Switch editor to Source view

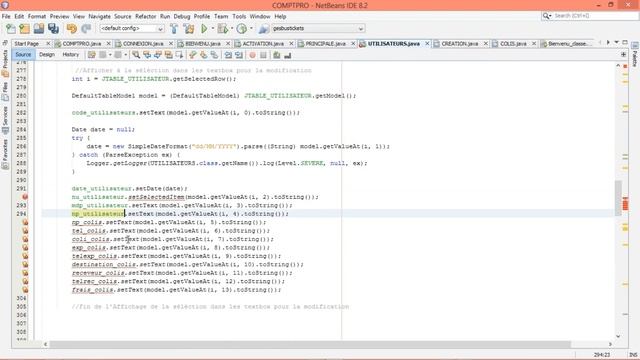pyautogui.click(x=23, y=55)
